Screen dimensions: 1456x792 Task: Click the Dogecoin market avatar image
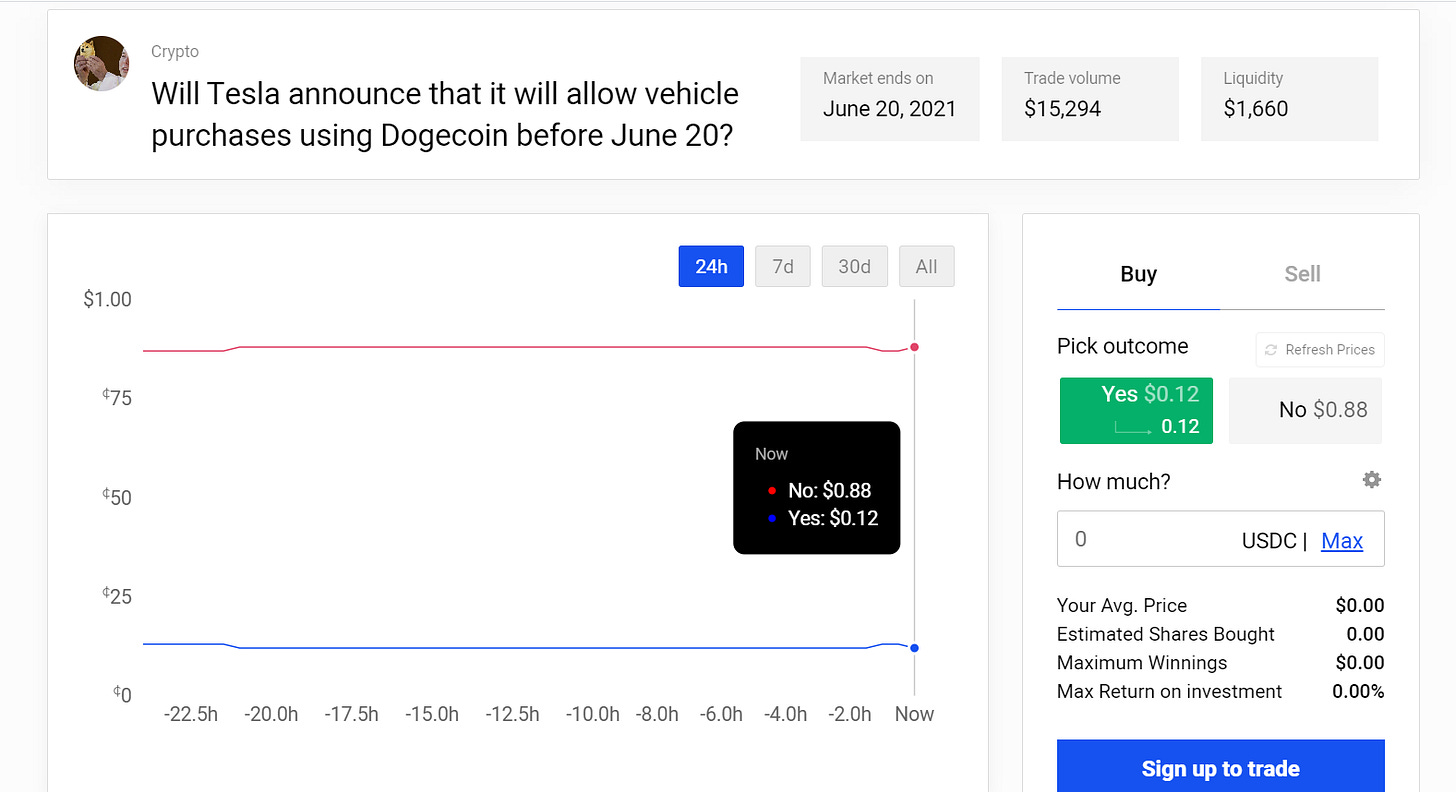[x=102, y=64]
